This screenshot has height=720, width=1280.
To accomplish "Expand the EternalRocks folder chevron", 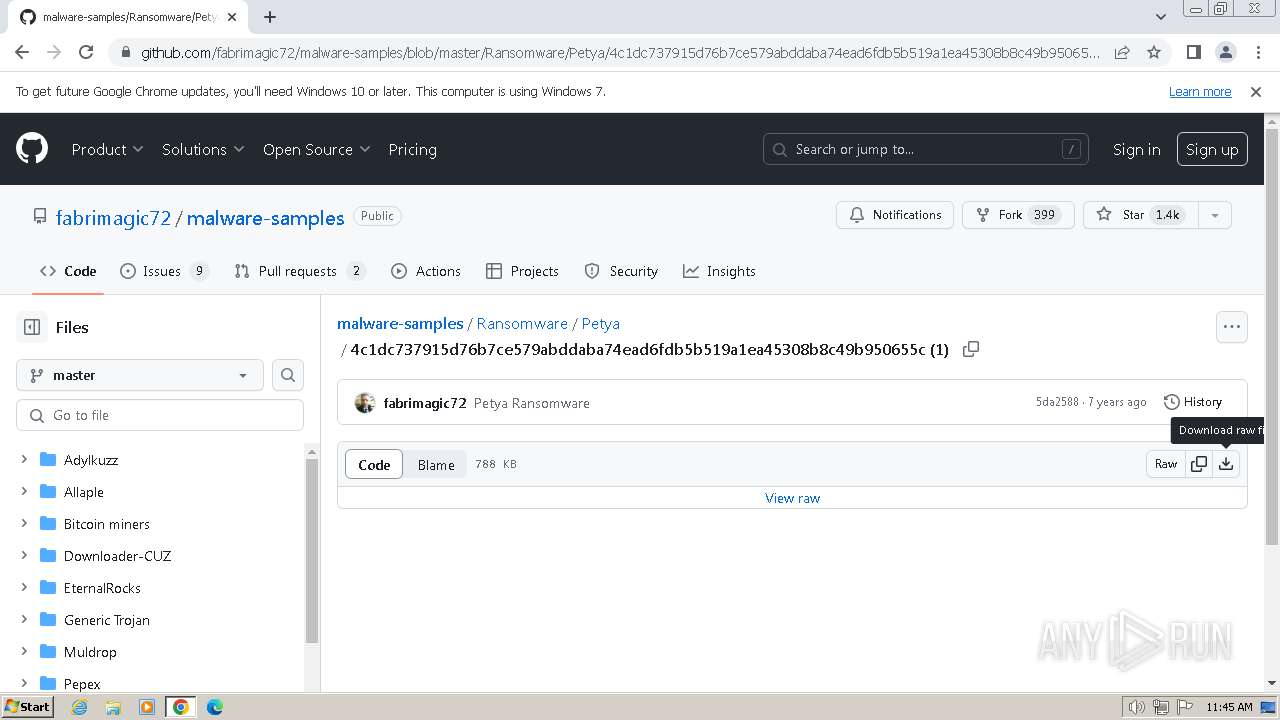I will click(x=24, y=588).
